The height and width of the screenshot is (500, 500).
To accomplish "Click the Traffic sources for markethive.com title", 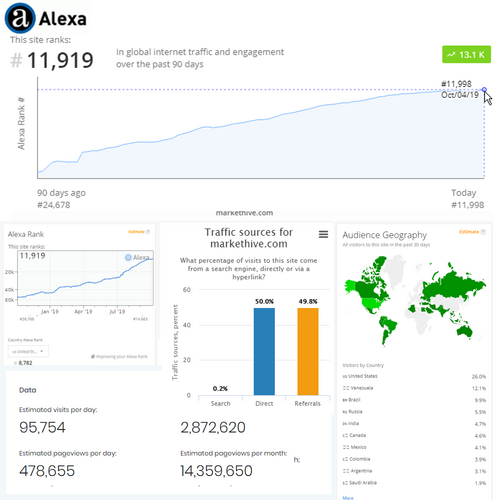I will tap(249, 238).
